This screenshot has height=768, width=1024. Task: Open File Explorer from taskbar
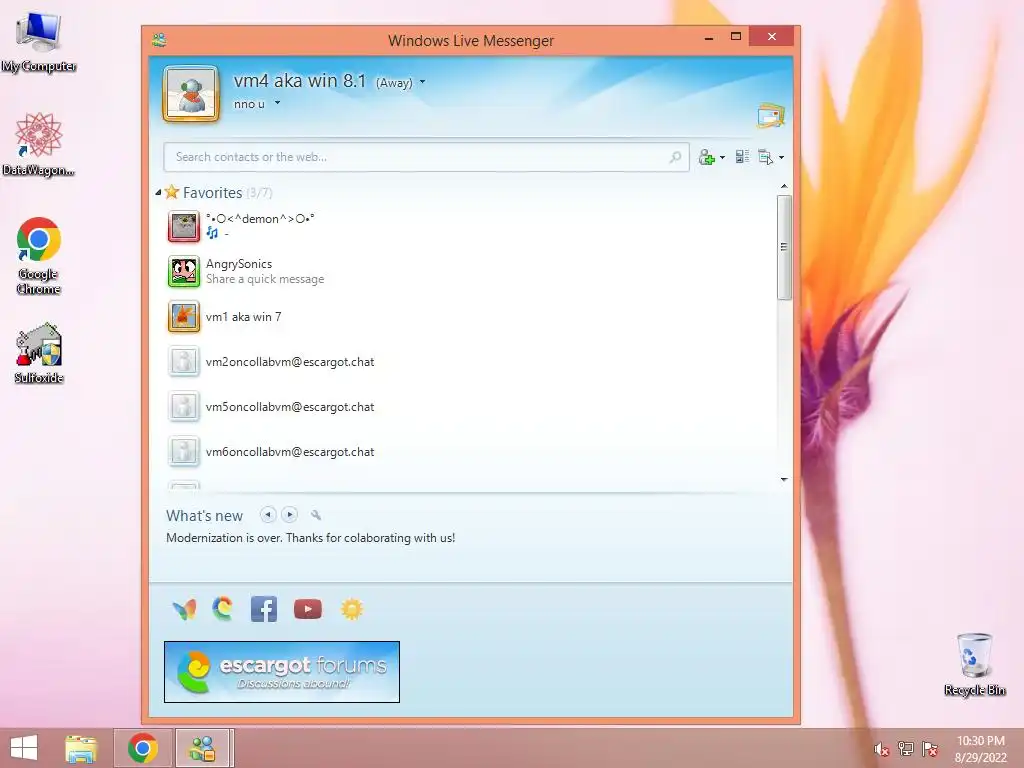click(81, 748)
